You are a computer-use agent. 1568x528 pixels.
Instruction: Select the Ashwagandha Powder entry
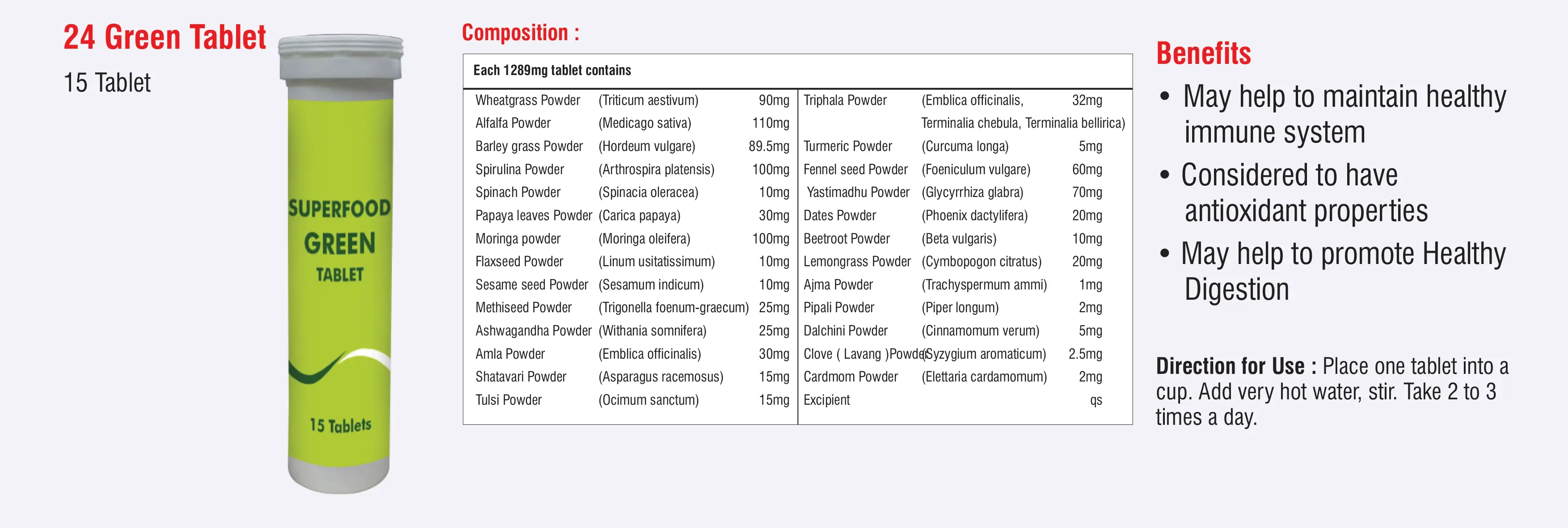pyautogui.click(x=533, y=331)
